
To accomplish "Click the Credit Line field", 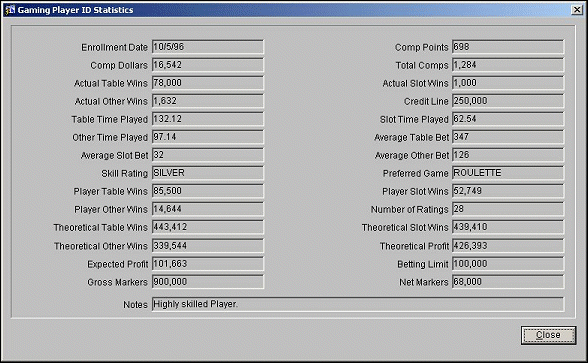I will 508,101.
